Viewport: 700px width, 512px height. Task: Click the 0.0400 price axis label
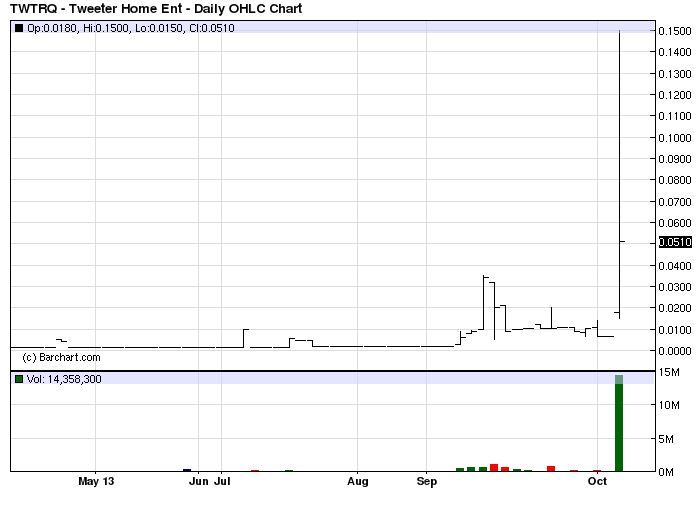[x=675, y=266]
